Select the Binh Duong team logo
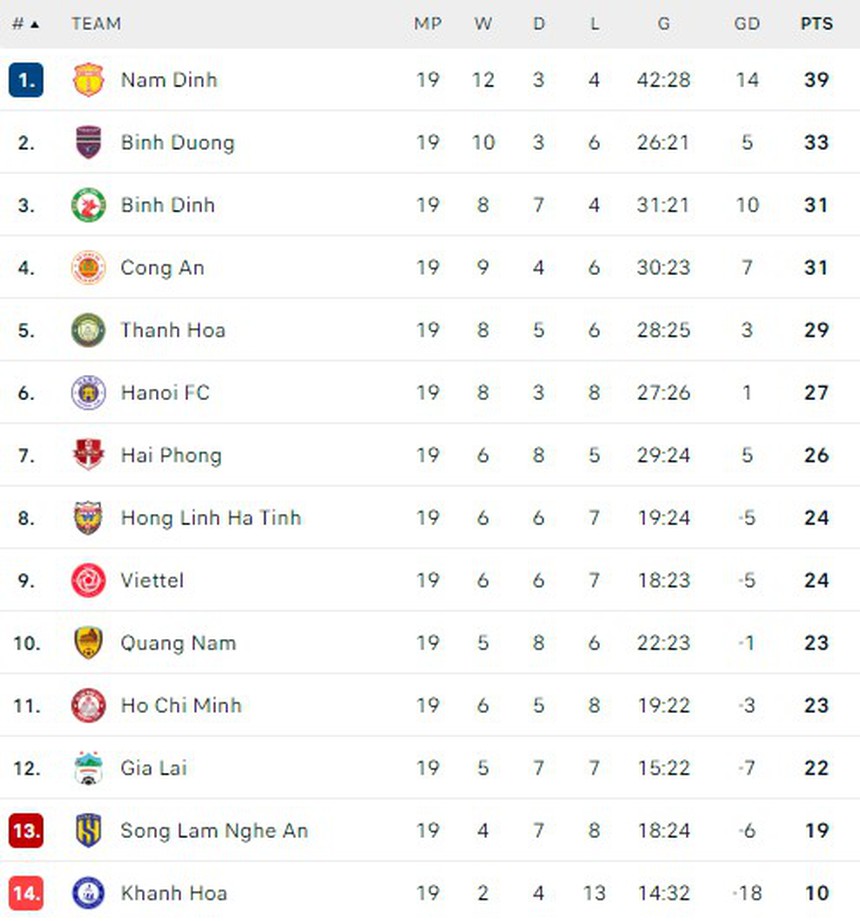 [87, 142]
